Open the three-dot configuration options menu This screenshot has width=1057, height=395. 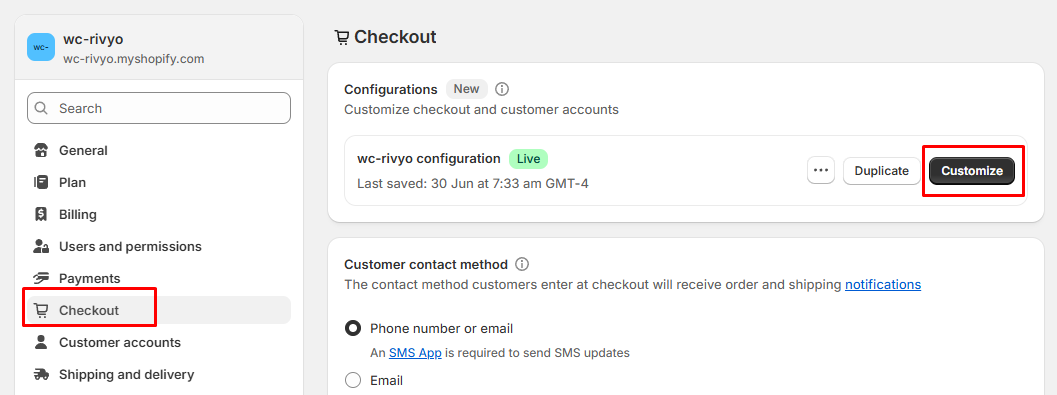pyautogui.click(x=820, y=171)
